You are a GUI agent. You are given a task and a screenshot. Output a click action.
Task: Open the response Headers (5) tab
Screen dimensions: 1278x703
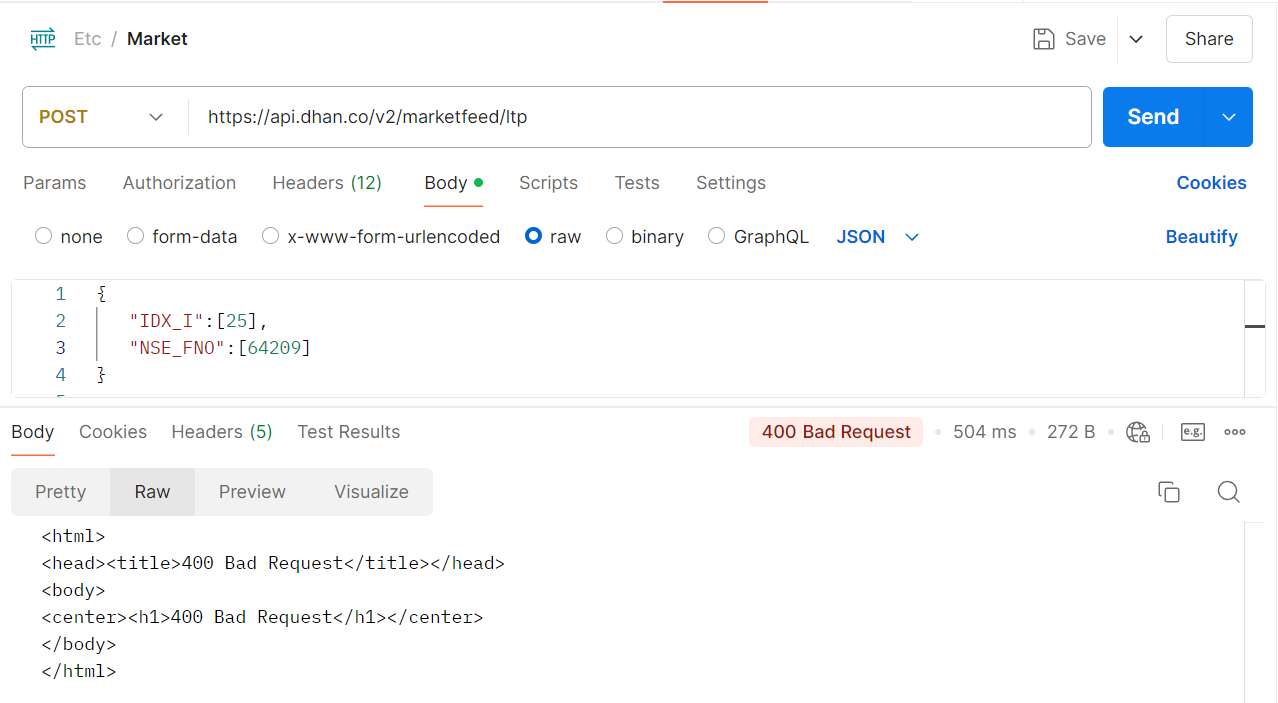[x=222, y=432]
